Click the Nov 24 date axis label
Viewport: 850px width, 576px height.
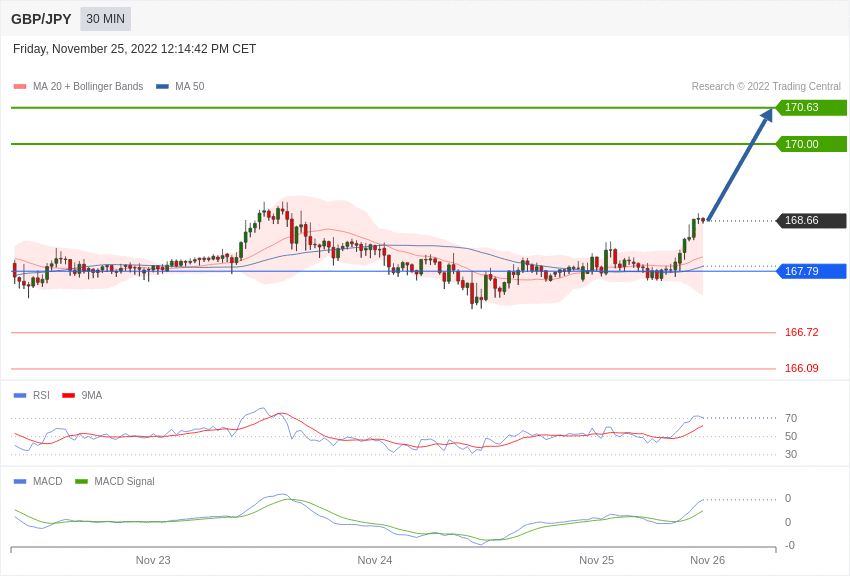click(x=375, y=560)
